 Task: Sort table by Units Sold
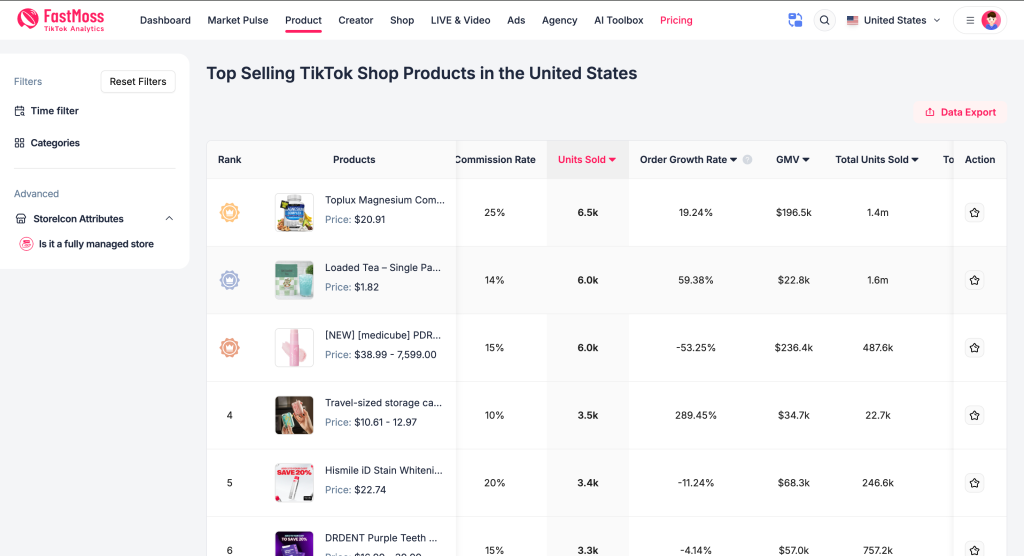tap(586, 159)
